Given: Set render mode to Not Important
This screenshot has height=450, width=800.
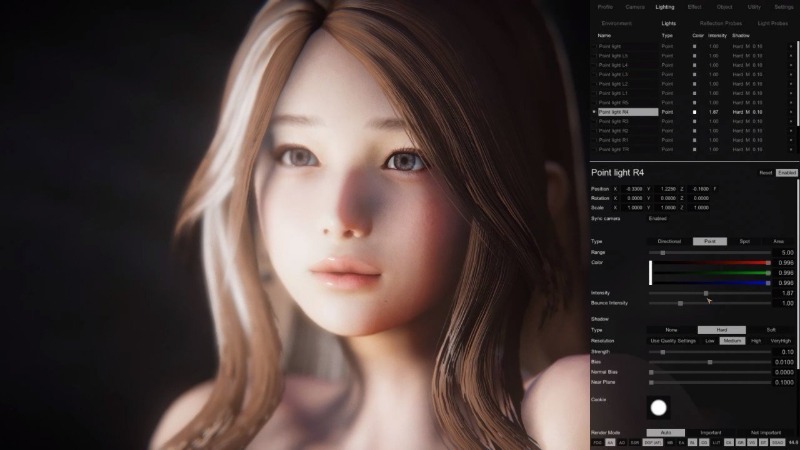Looking at the screenshot, I should click(766, 433).
